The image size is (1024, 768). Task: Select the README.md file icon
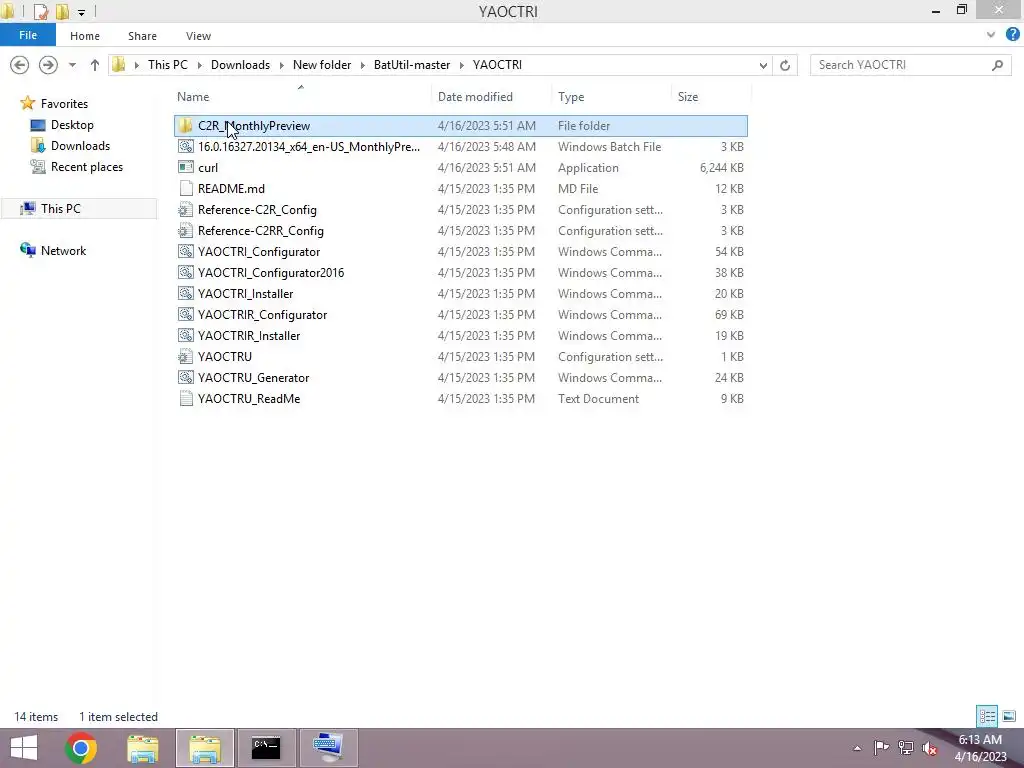186,188
